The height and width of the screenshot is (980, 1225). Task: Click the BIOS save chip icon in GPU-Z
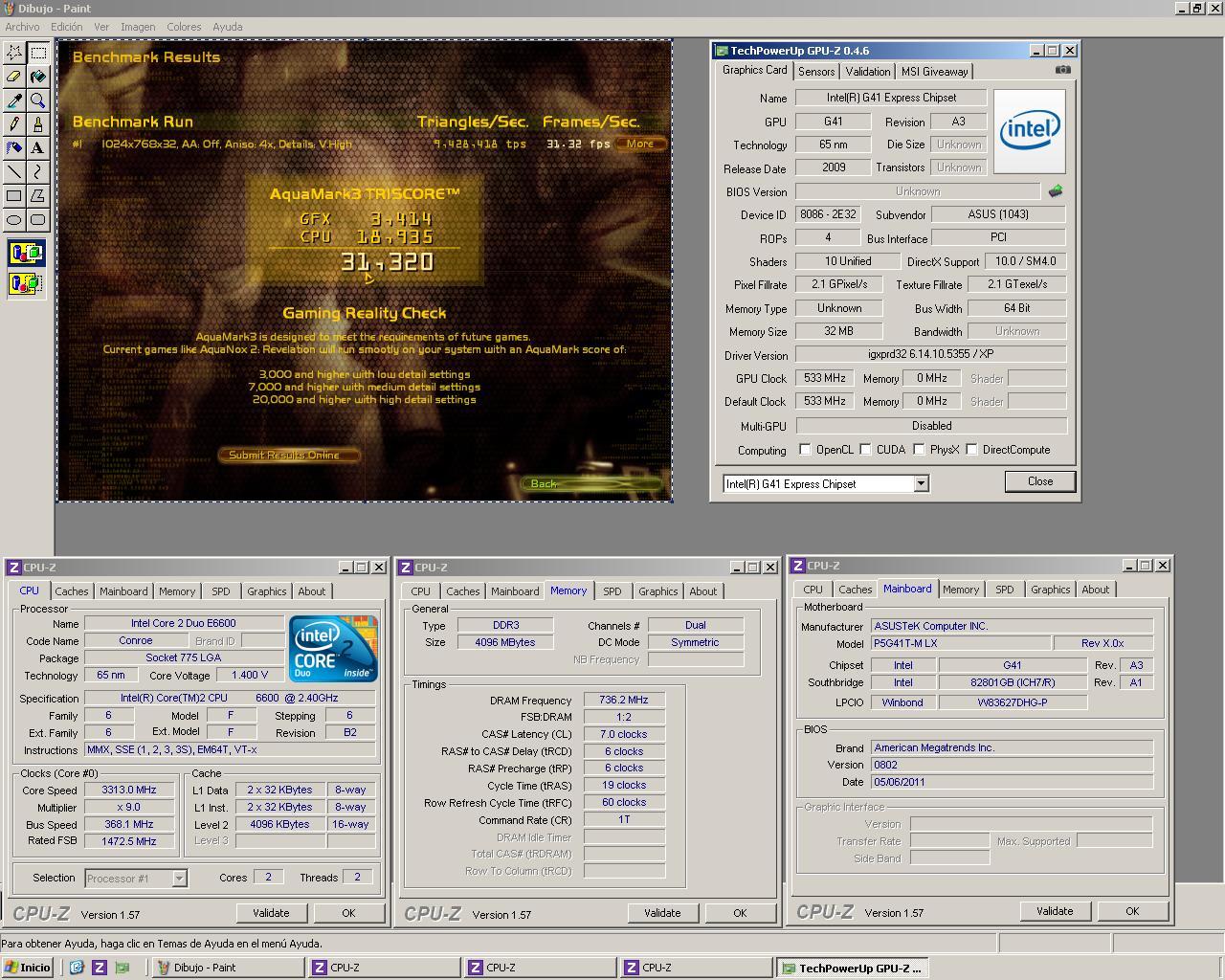point(1055,191)
